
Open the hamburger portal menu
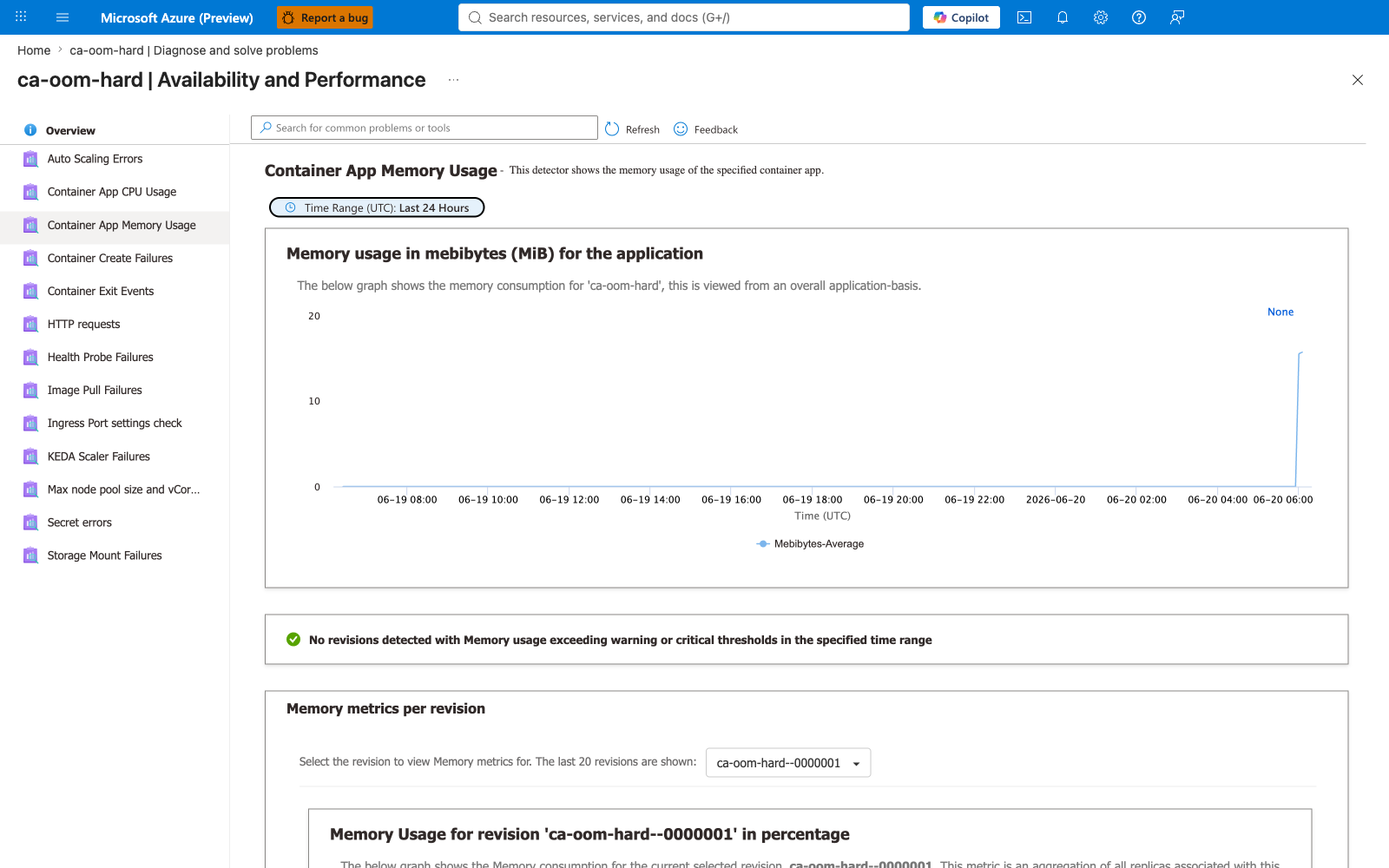point(63,17)
